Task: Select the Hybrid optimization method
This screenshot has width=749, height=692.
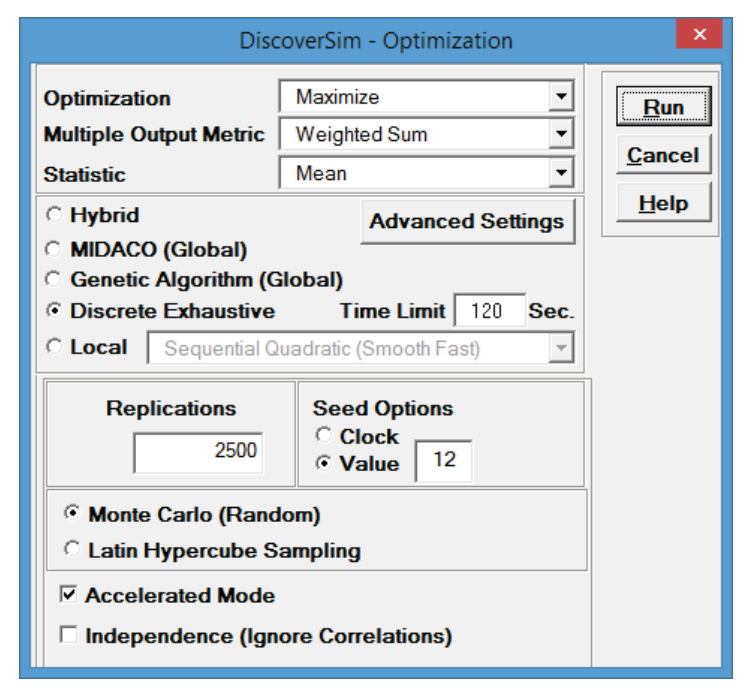Action: pos(54,215)
